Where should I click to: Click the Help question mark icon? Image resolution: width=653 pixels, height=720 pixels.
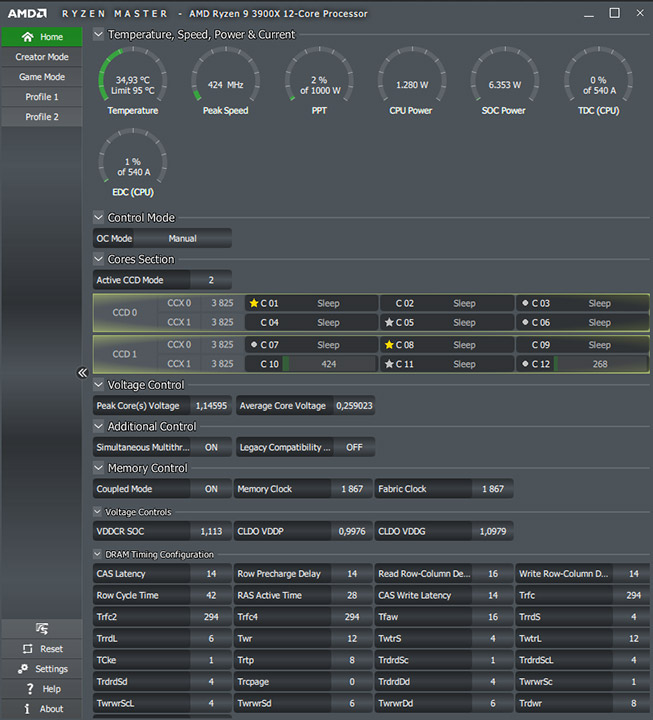pos(30,689)
